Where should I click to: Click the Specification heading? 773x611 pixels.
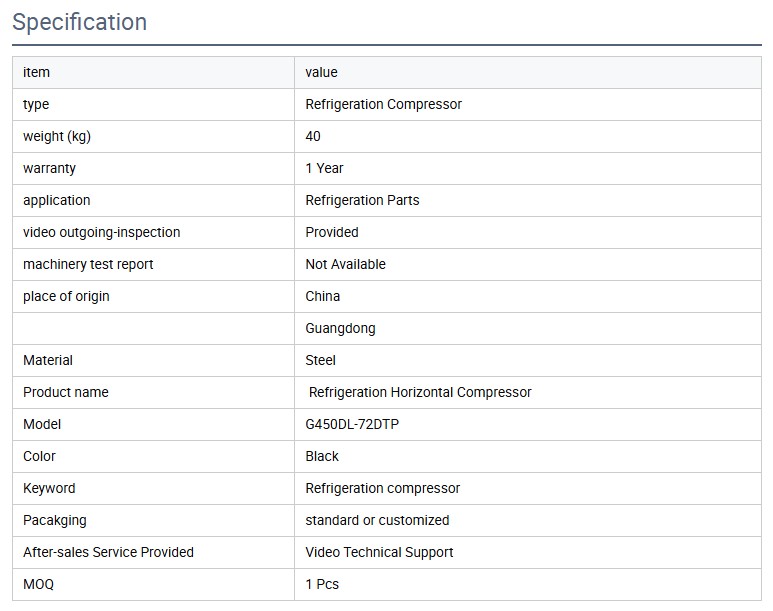point(79,22)
